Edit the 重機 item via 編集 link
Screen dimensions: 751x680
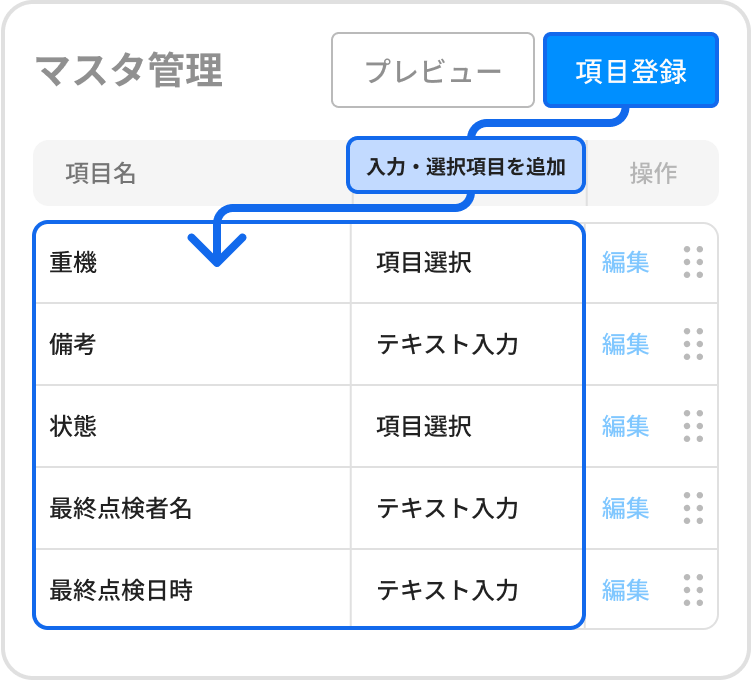pos(625,262)
